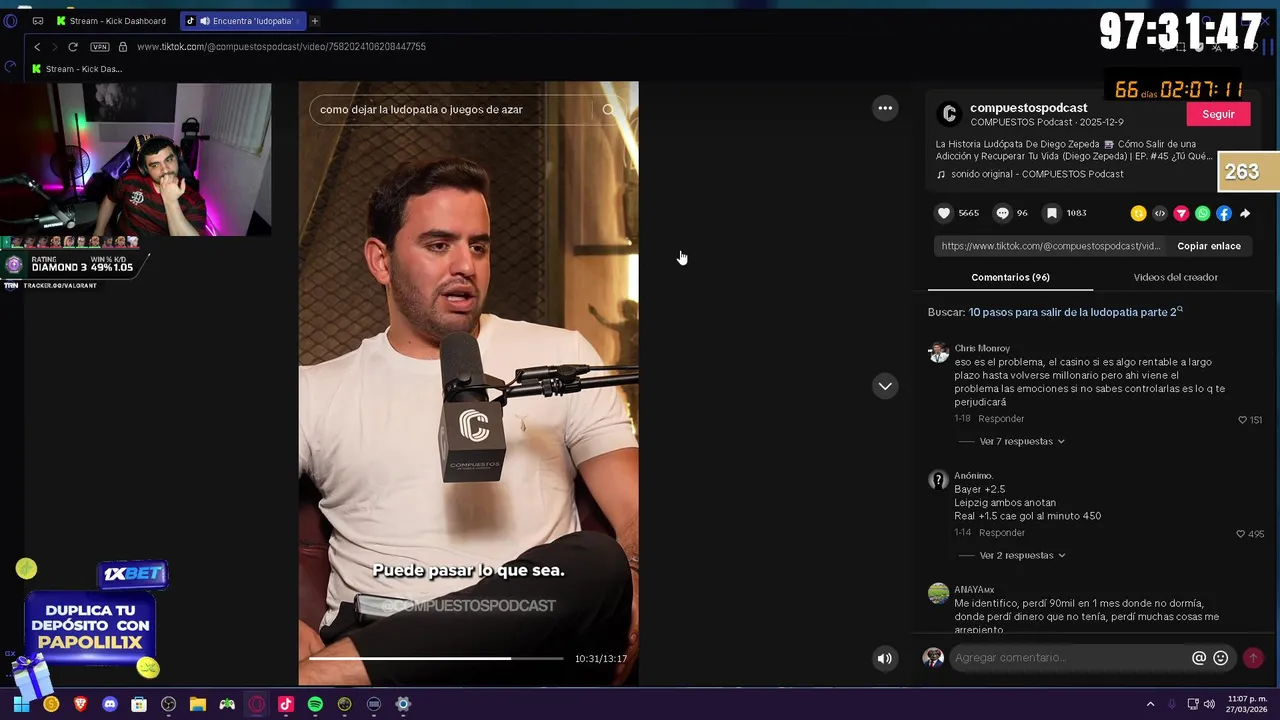The image size is (1280, 720).
Task: Open the settings gear app in taskbar
Action: (x=403, y=704)
